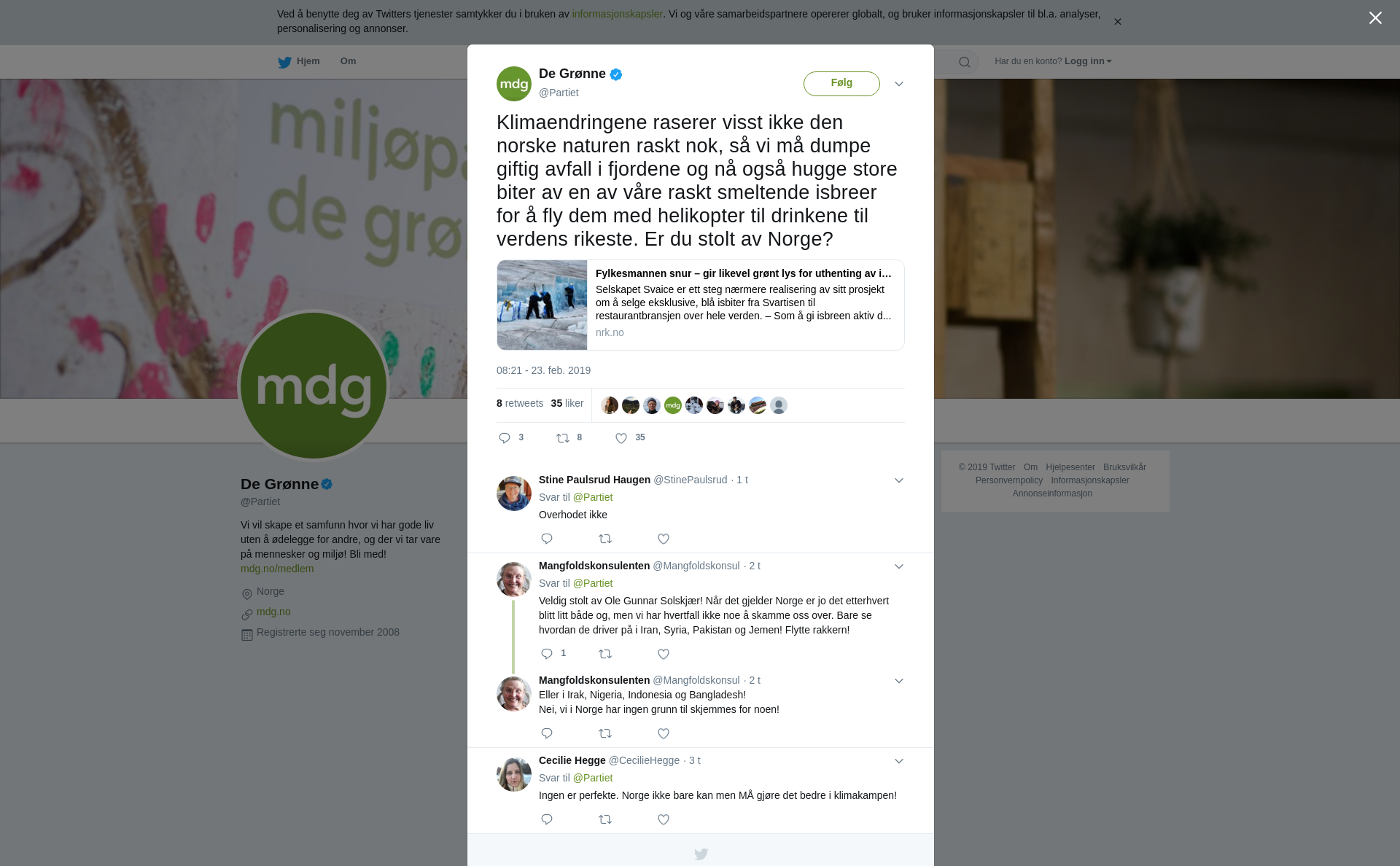Go to Hjem in top navigation

click(299, 62)
